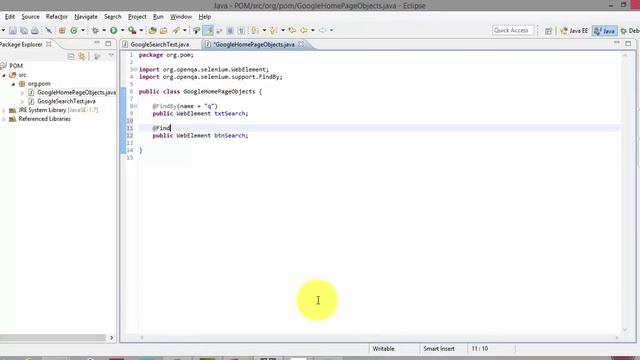Click the New Java Class green icon

point(74,31)
